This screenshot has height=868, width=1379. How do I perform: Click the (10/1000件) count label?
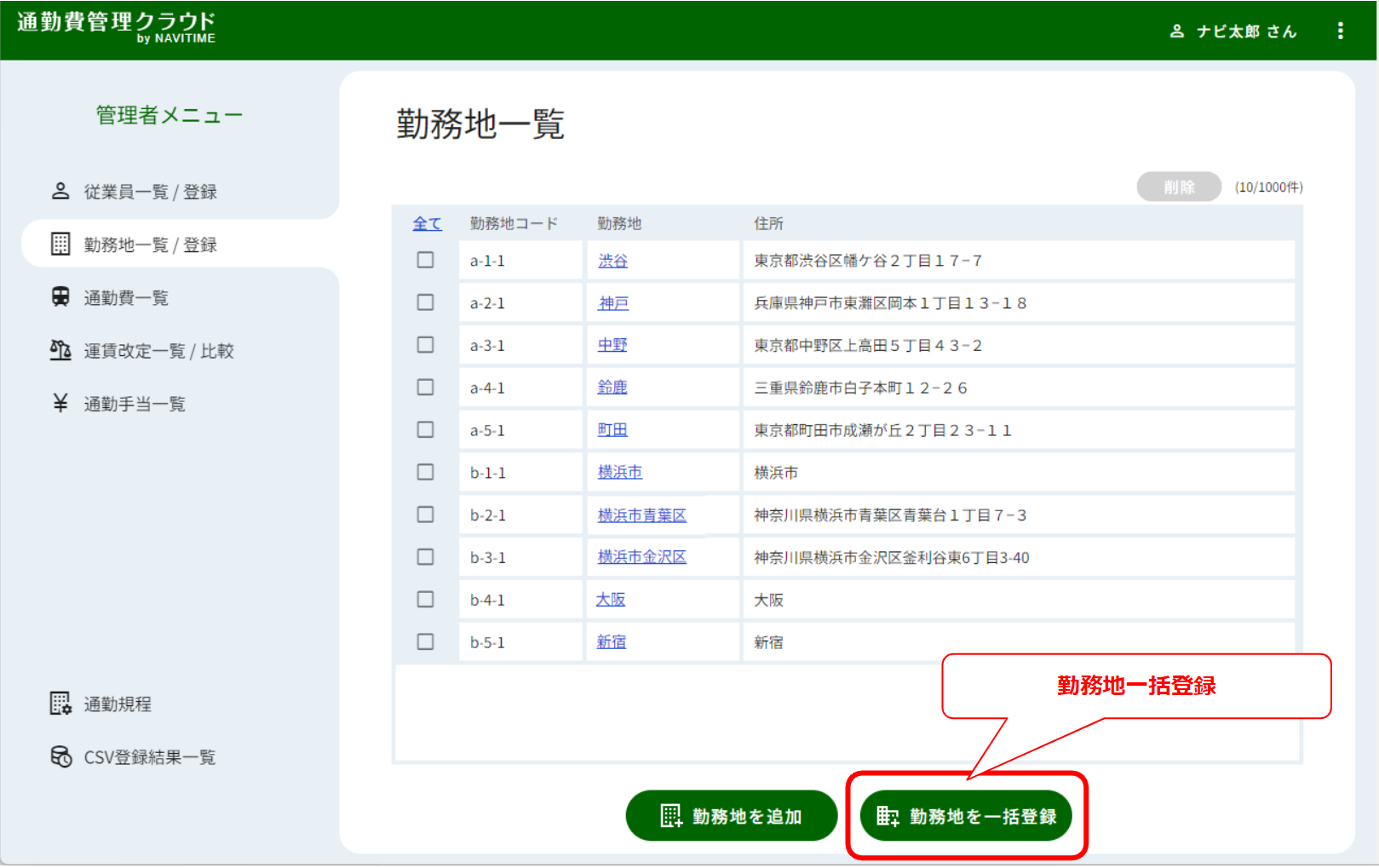pyautogui.click(x=1269, y=187)
